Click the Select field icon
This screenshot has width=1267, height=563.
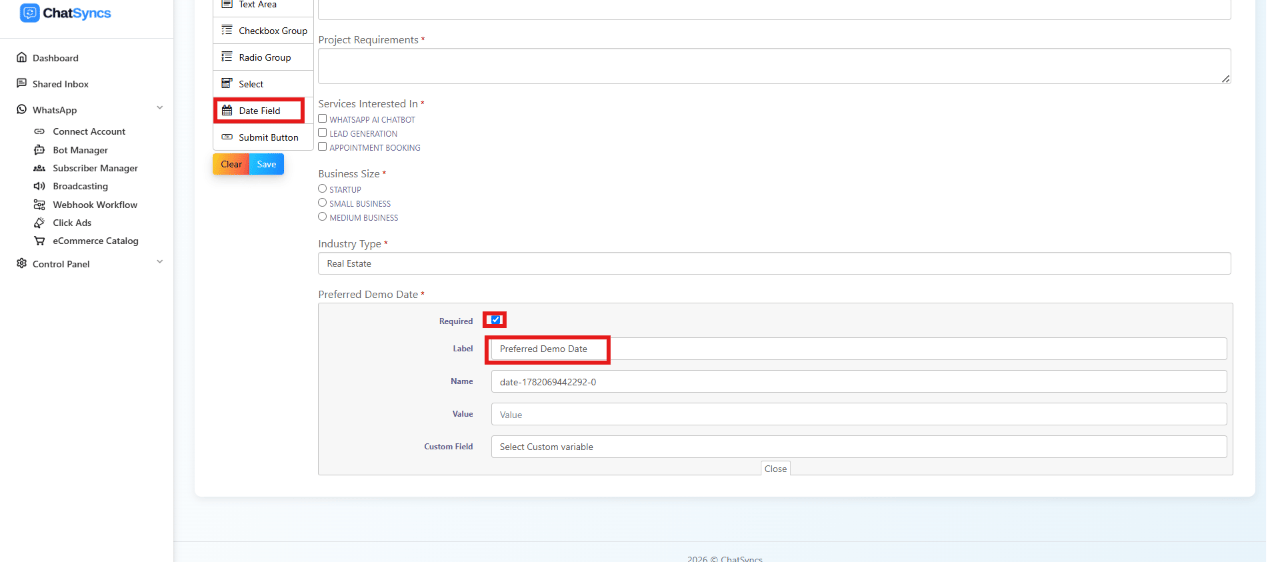227,84
